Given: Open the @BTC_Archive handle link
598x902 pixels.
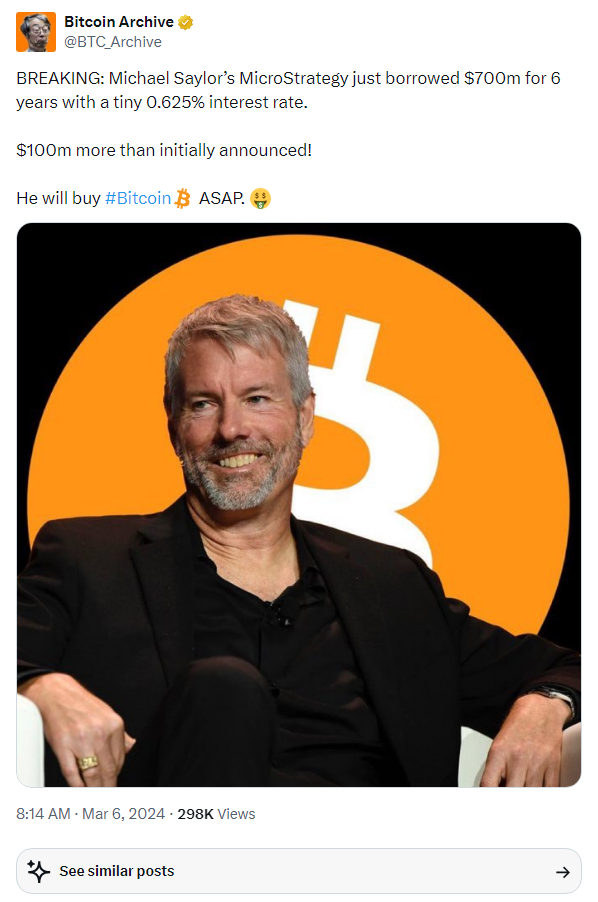Looking at the screenshot, I should tap(113, 42).
